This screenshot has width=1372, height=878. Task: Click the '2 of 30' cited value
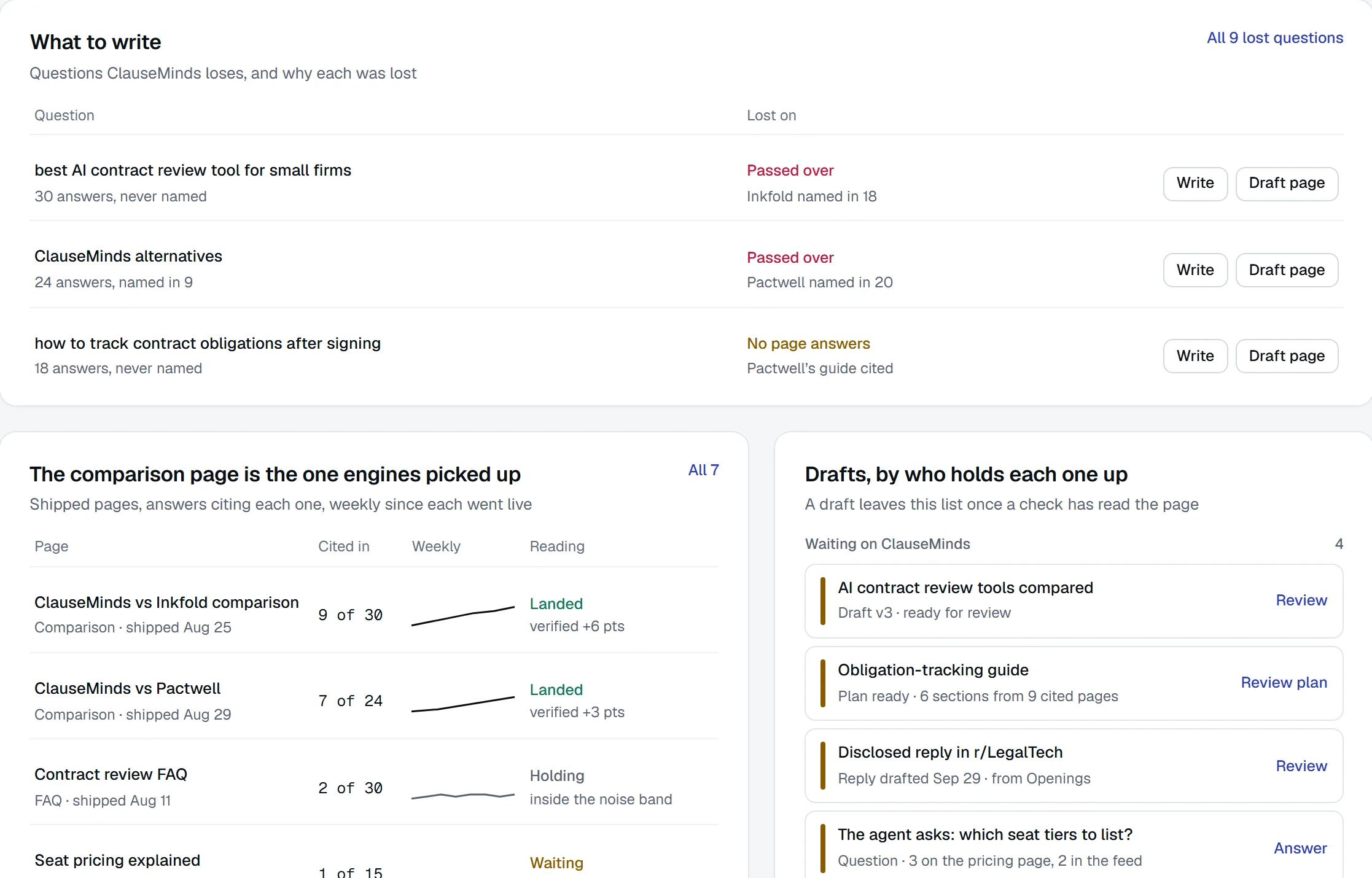click(350, 788)
